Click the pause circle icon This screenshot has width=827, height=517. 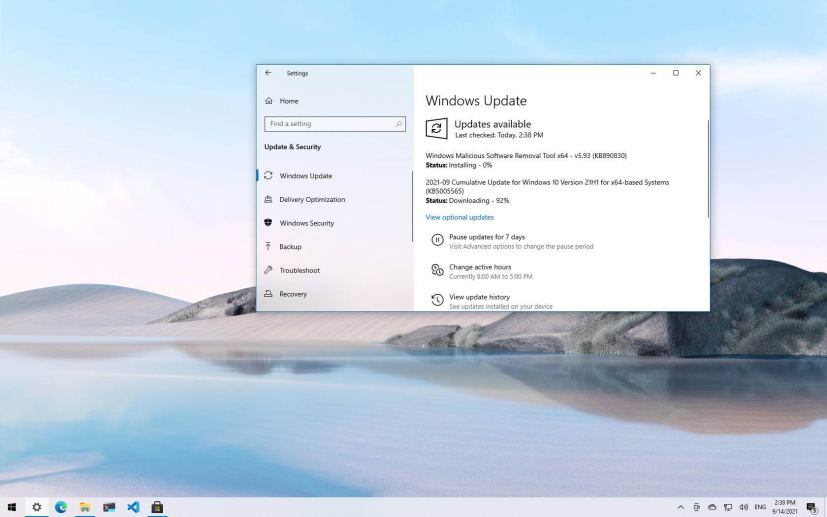point(437,240)
